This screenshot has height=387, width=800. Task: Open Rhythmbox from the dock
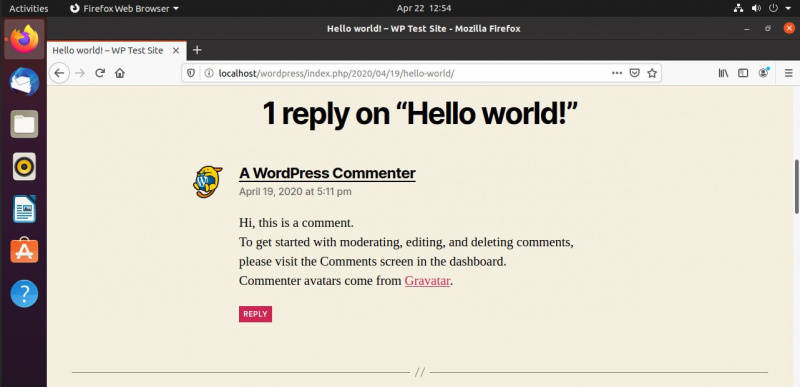24,166
